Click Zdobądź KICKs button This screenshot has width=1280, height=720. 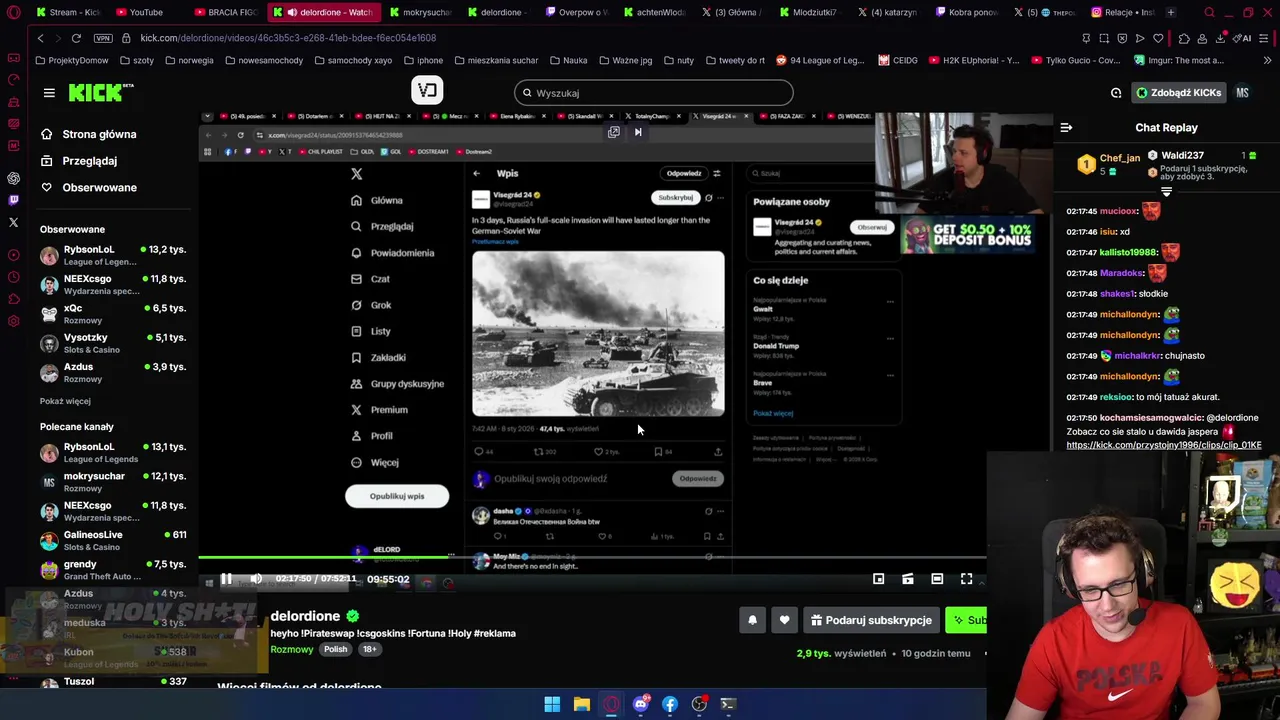(1178, 93)
